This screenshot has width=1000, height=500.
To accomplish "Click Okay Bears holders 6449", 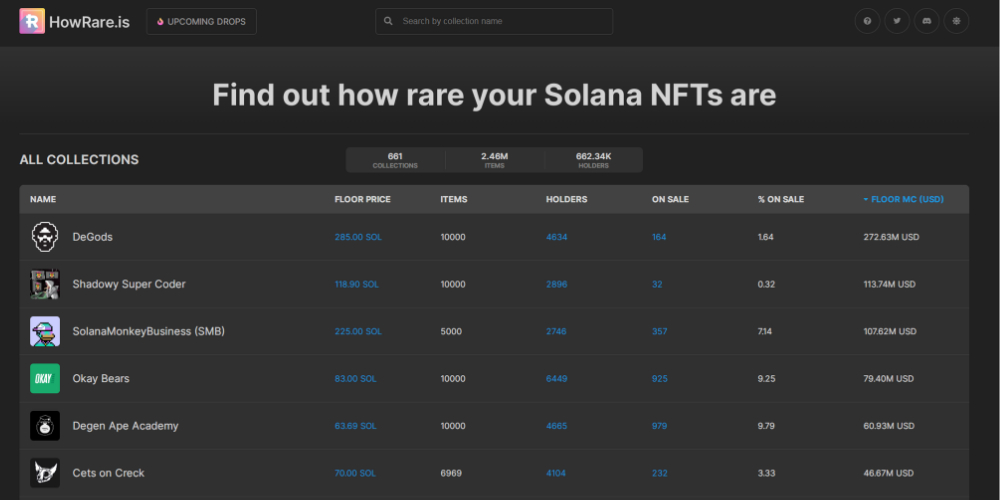I will (557, 379).
